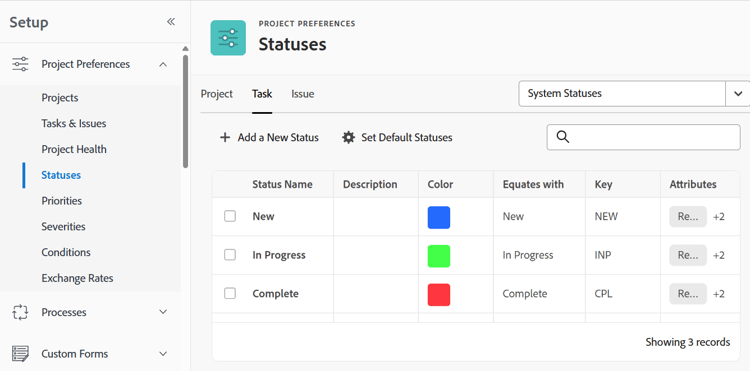This screenshot has height=371, width=750.
Task: Expand the Custom Forms section chevron
Action: (x=163, y=354)
